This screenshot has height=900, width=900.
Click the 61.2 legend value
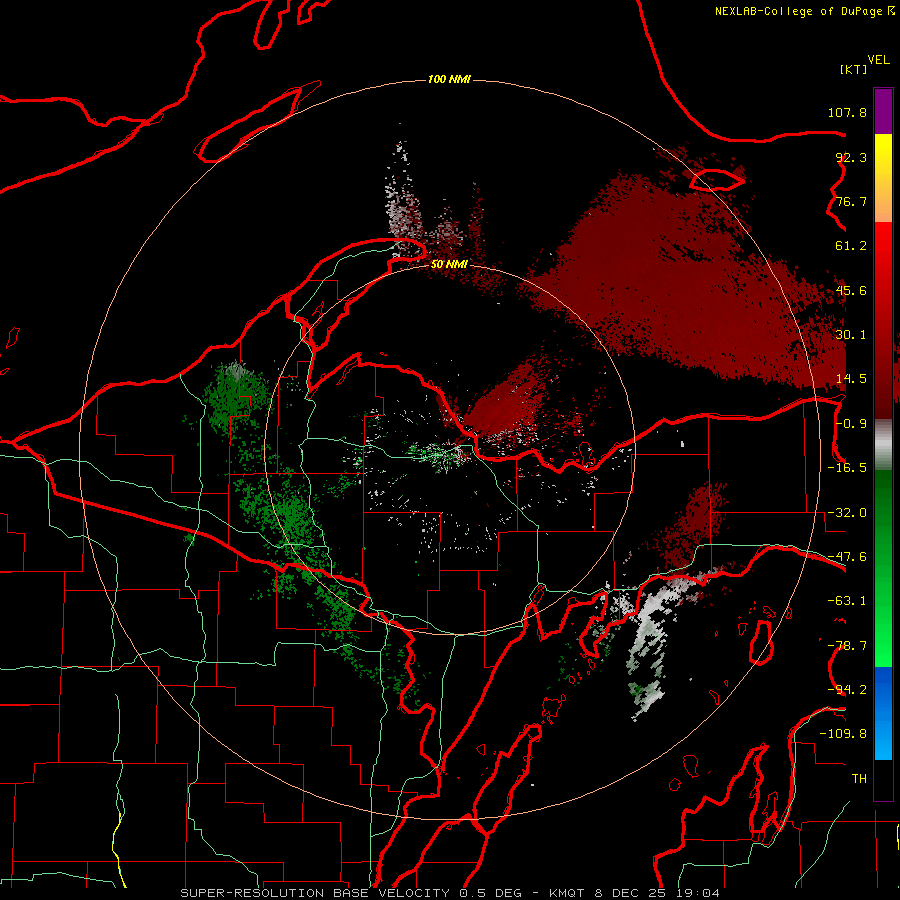click(851, 246)
